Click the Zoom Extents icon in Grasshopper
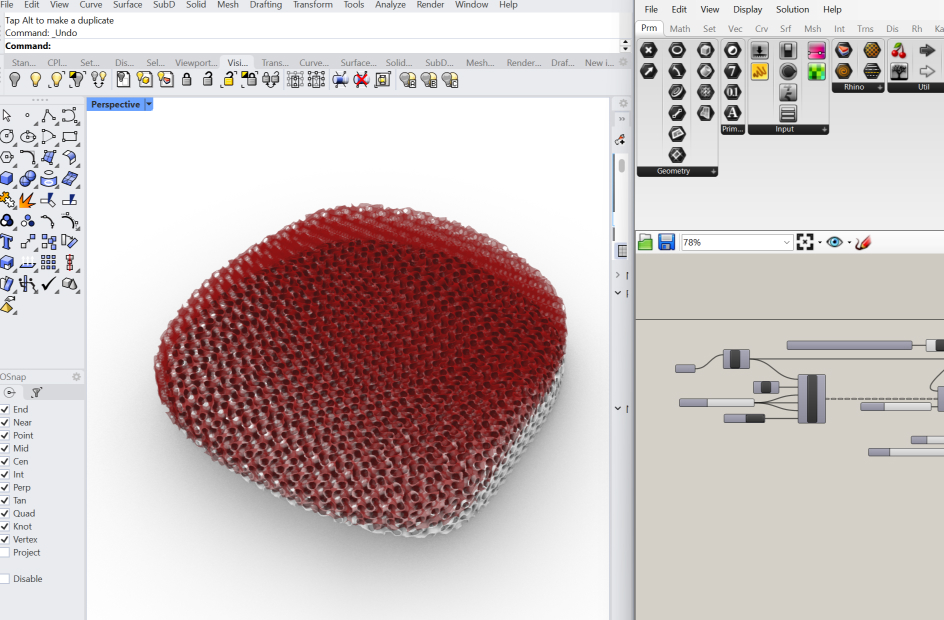Screen dimensions: 944x620 [805, 242]
